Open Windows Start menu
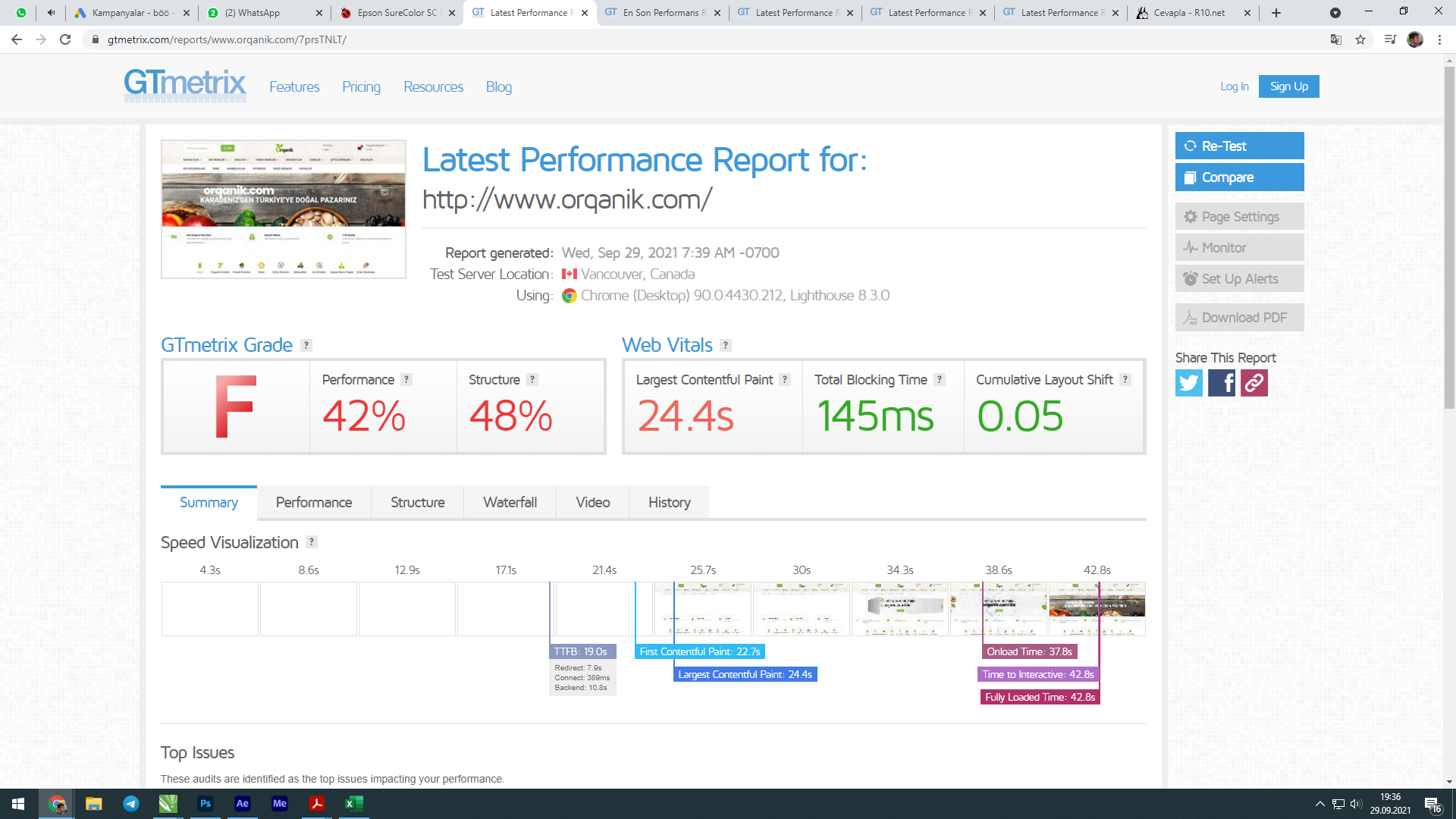The image size is (1456, 819). [x=18, y=804]
